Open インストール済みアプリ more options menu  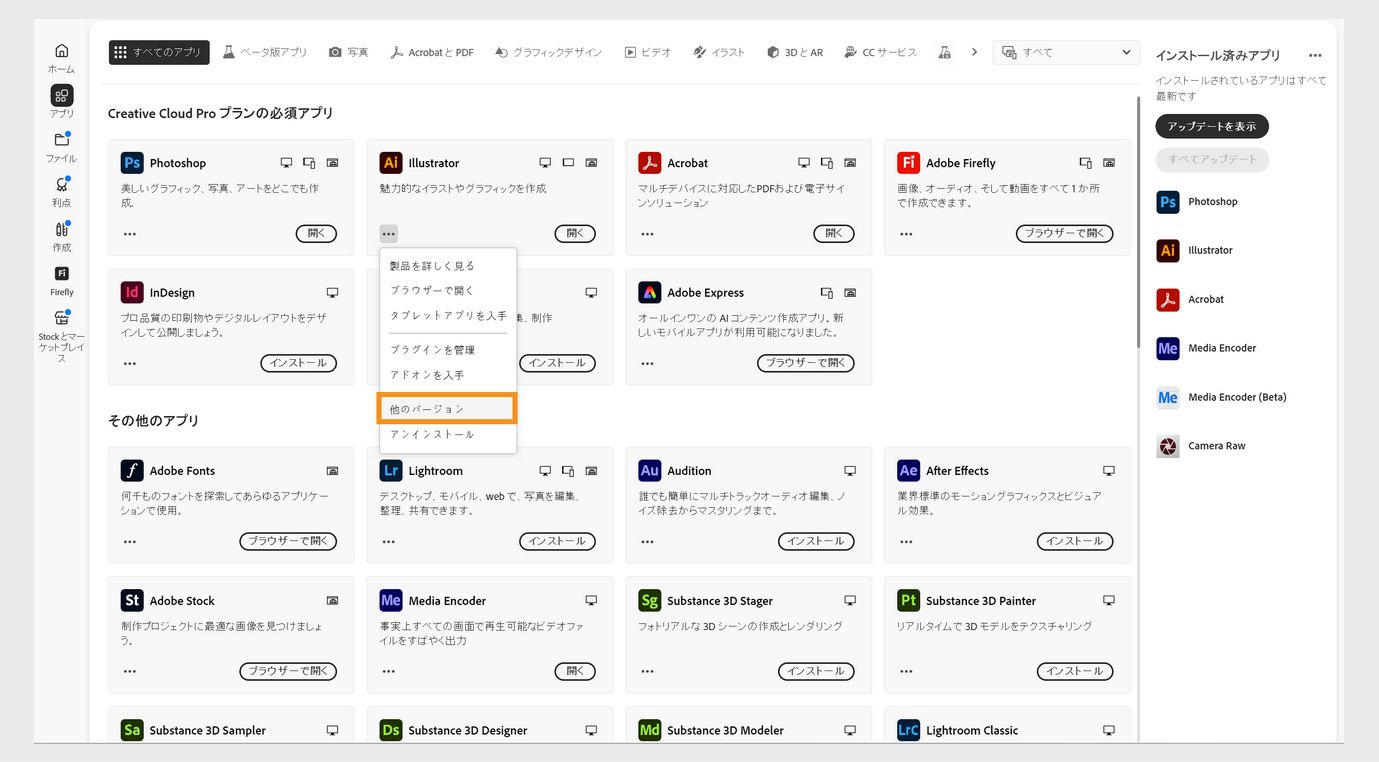pyautogui.click(x=1315, y=56)
